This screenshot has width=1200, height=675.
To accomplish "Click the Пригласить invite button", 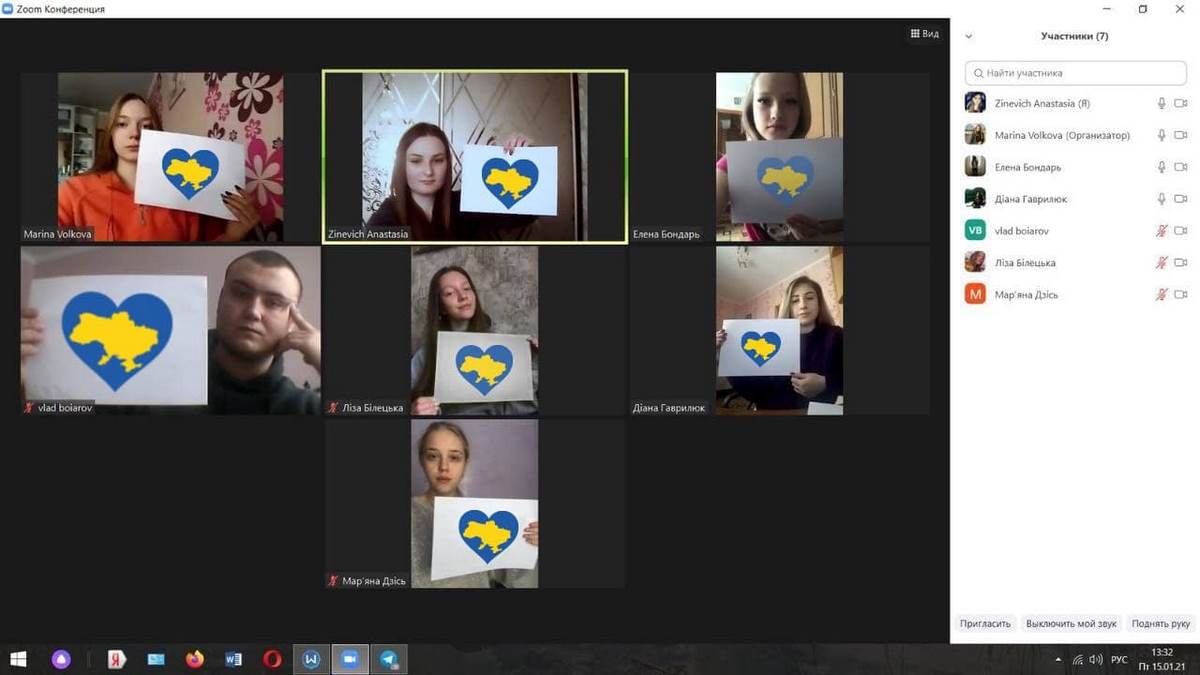I will 986,623.
